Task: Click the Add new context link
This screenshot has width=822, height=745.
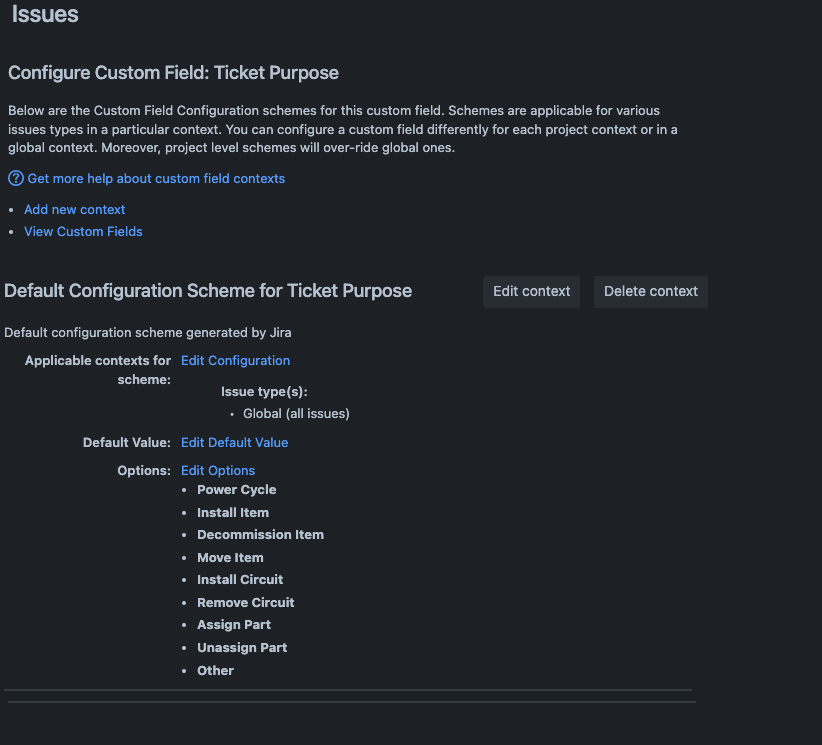Action: [x=75, y=209]
